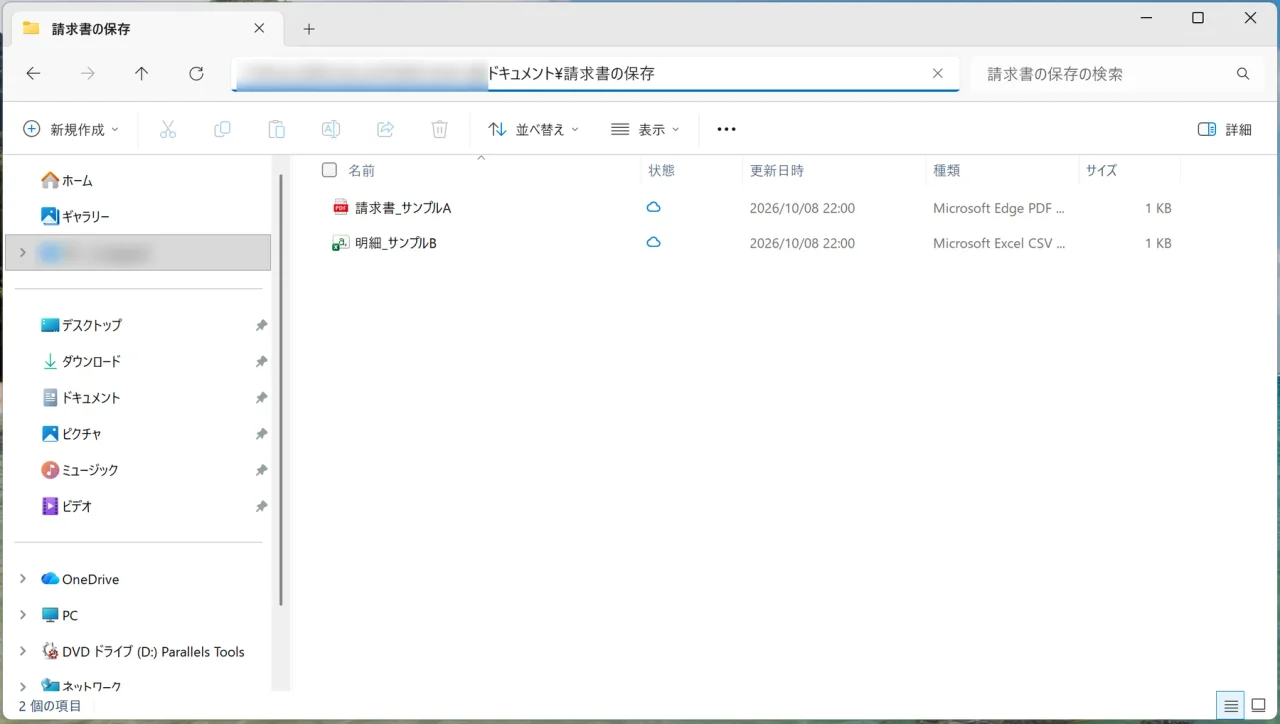Open the See more (…) menu

727,129
